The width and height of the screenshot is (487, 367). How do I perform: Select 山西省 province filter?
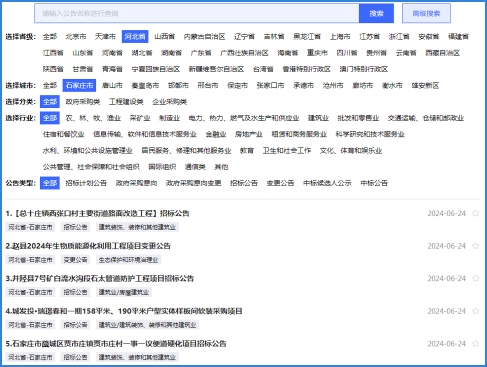pos(165,36)
